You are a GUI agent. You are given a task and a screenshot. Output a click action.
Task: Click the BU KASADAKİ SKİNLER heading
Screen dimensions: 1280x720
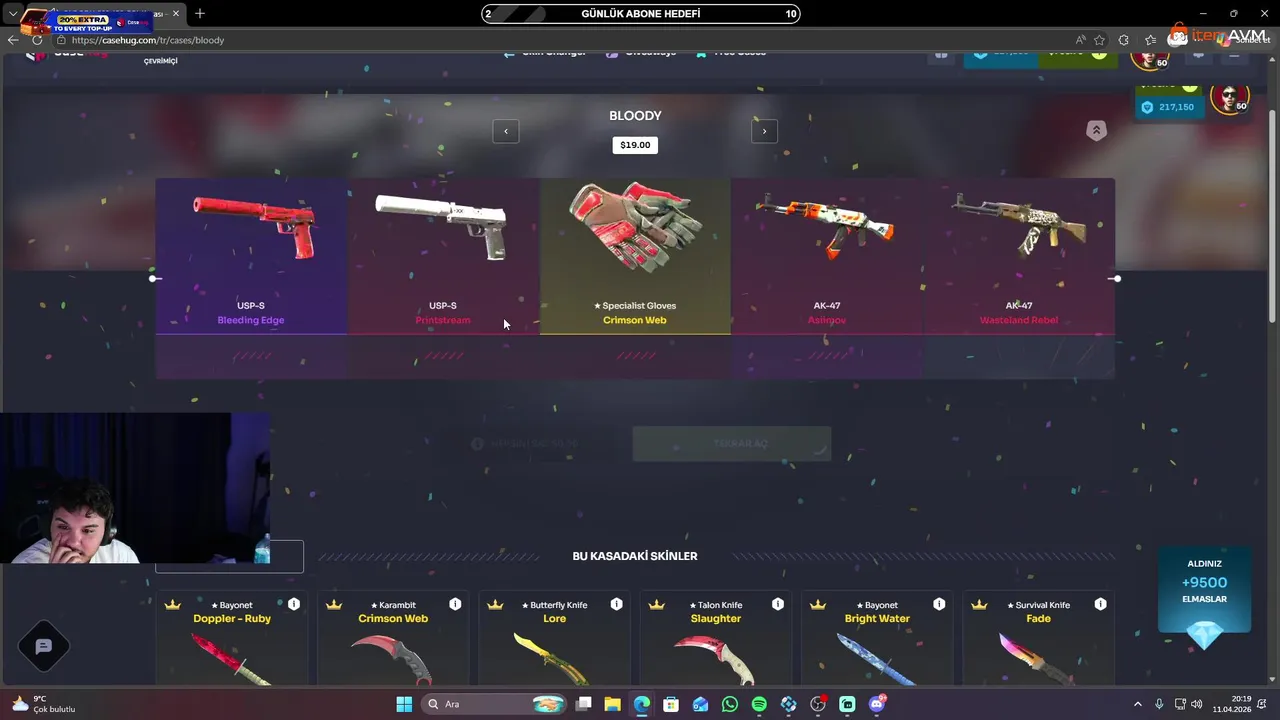(x=635, y=556)
